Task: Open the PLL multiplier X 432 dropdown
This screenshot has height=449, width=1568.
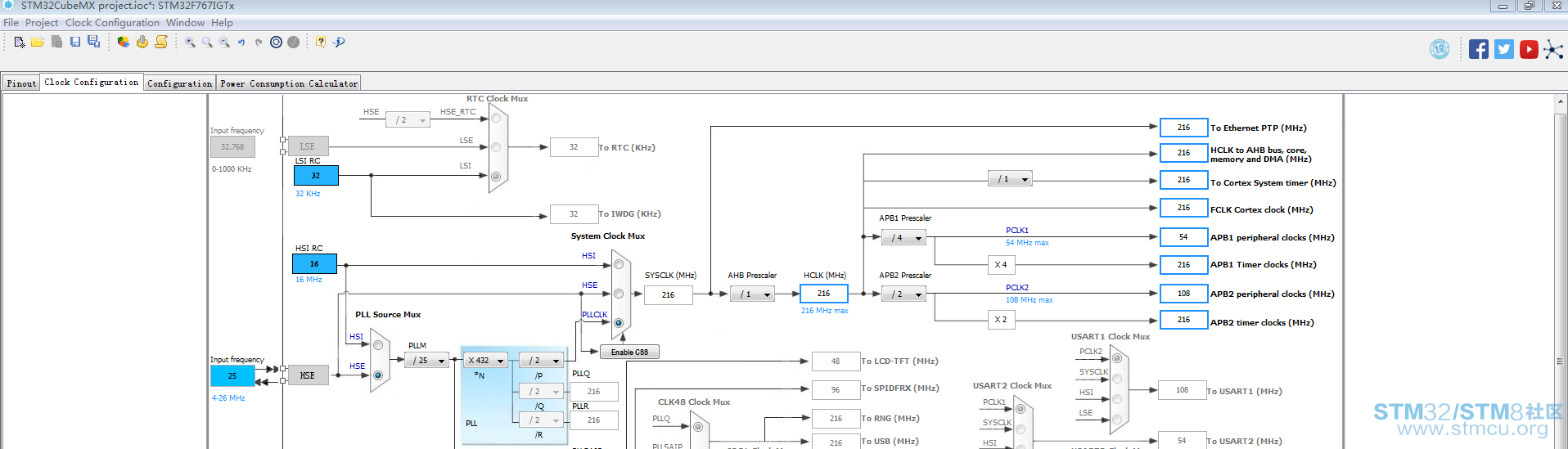Action: pos(484,361)
